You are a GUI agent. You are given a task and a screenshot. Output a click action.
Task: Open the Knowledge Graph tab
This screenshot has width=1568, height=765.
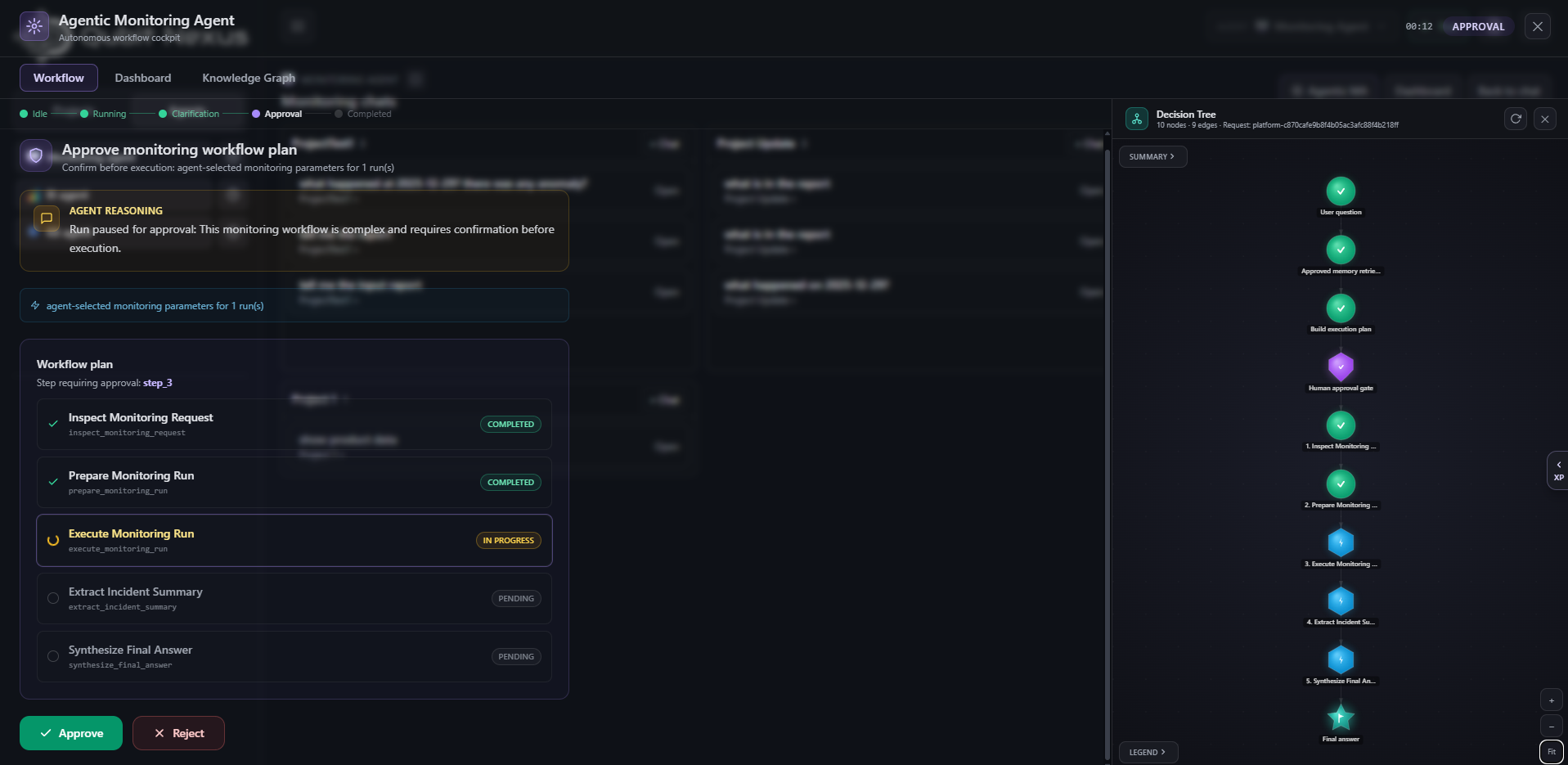click(x=249, y=78)
